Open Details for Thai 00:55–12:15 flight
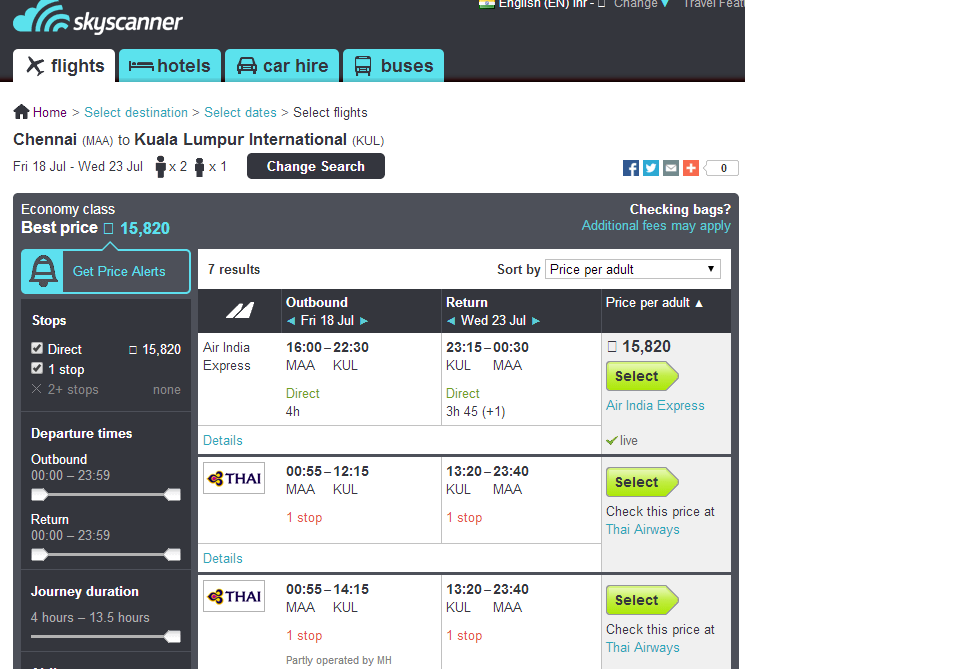This screenshot has width=960, height=669. click(223, 558)
